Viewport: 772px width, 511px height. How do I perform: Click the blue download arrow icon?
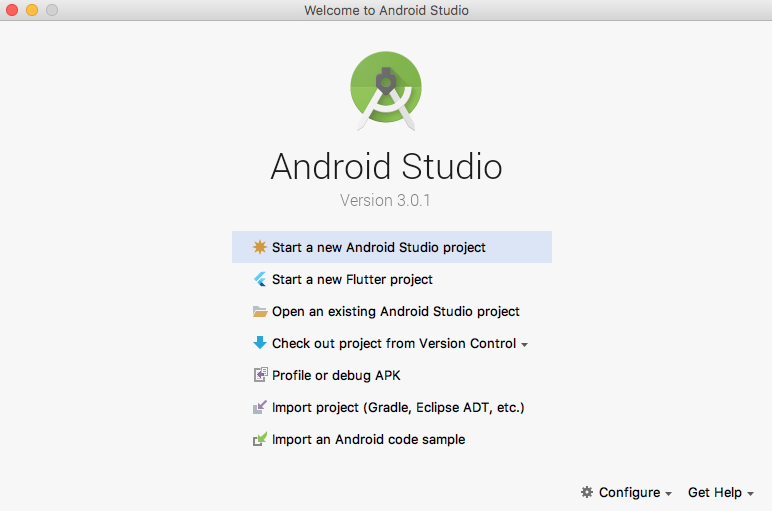259,343
